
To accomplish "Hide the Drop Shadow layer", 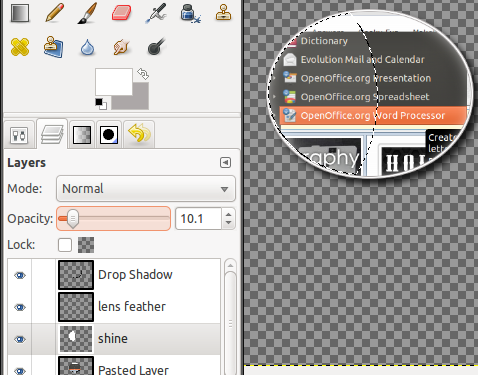I will [x=20, y=275].
